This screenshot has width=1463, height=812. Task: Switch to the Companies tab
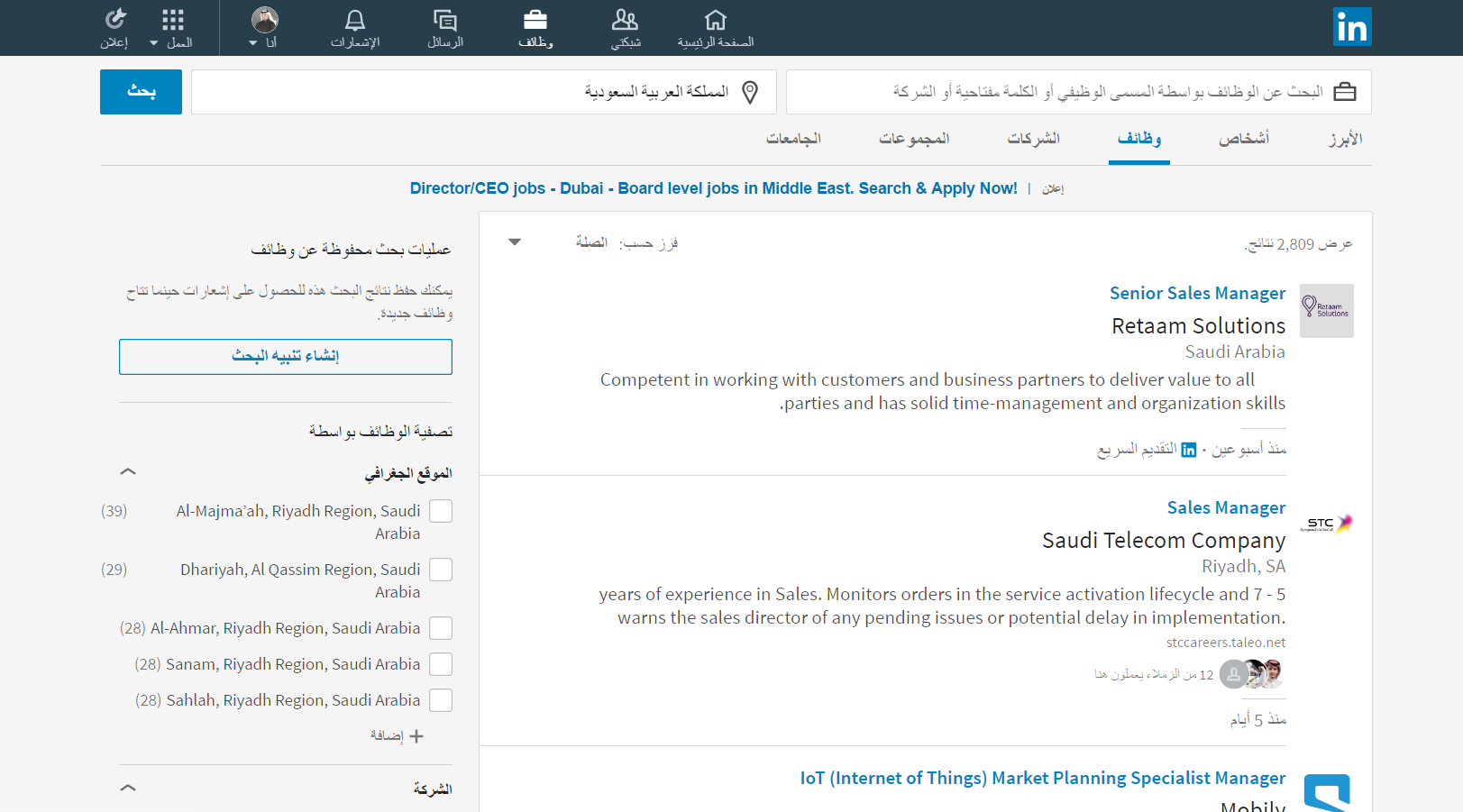1034,139
